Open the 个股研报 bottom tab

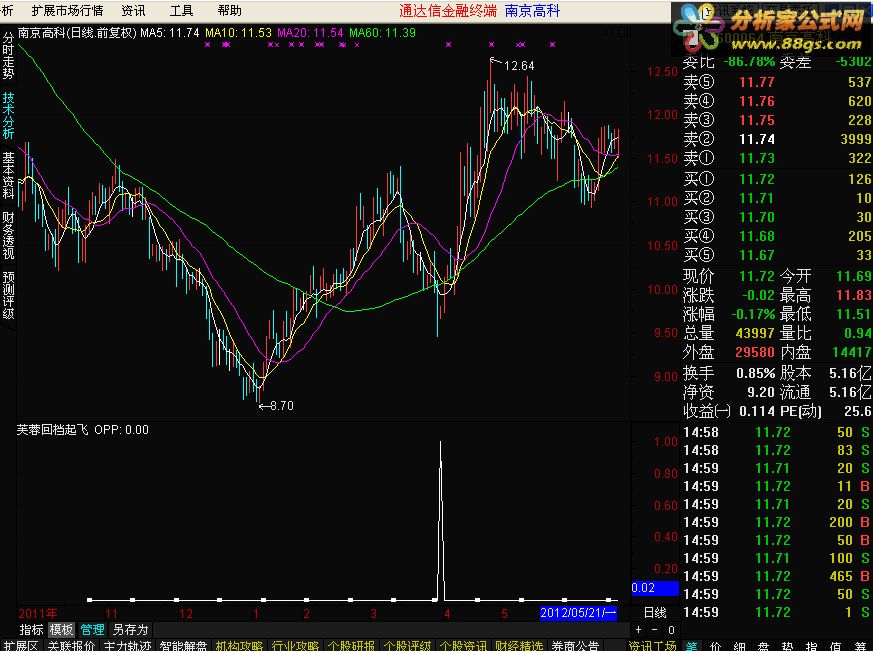pos(351,645)
